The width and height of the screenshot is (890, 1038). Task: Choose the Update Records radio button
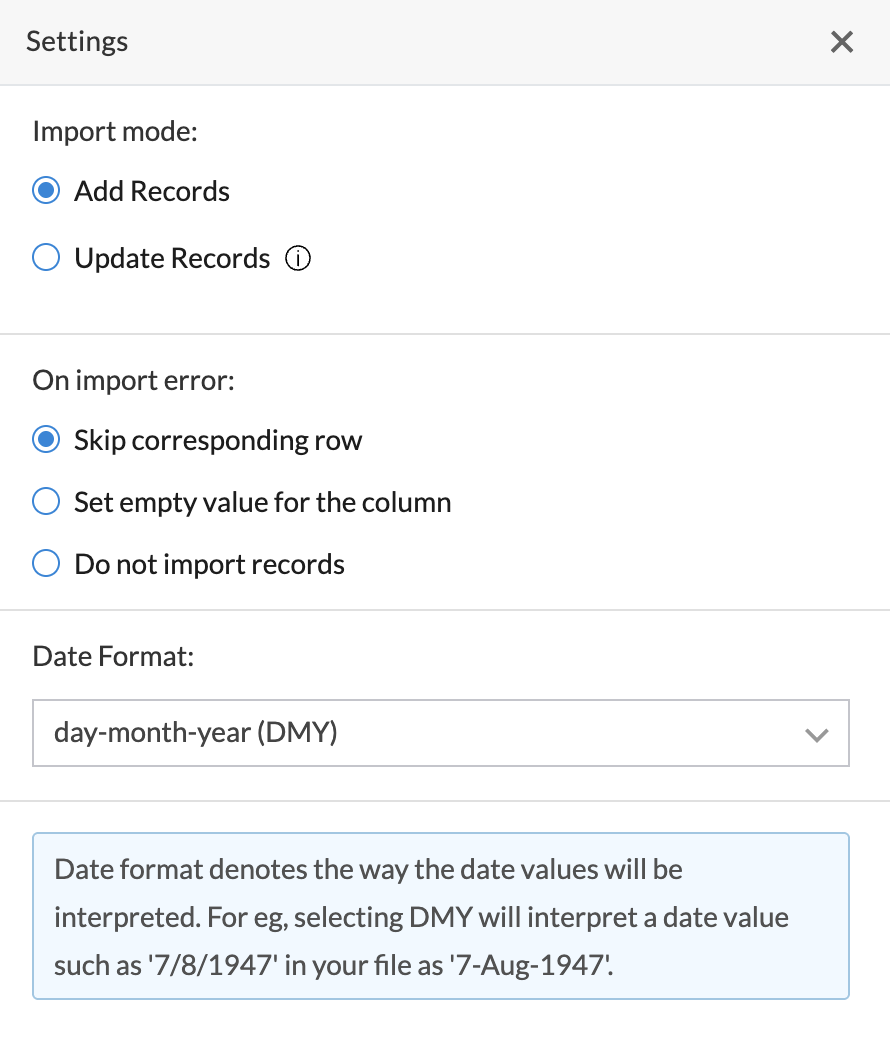46,259
